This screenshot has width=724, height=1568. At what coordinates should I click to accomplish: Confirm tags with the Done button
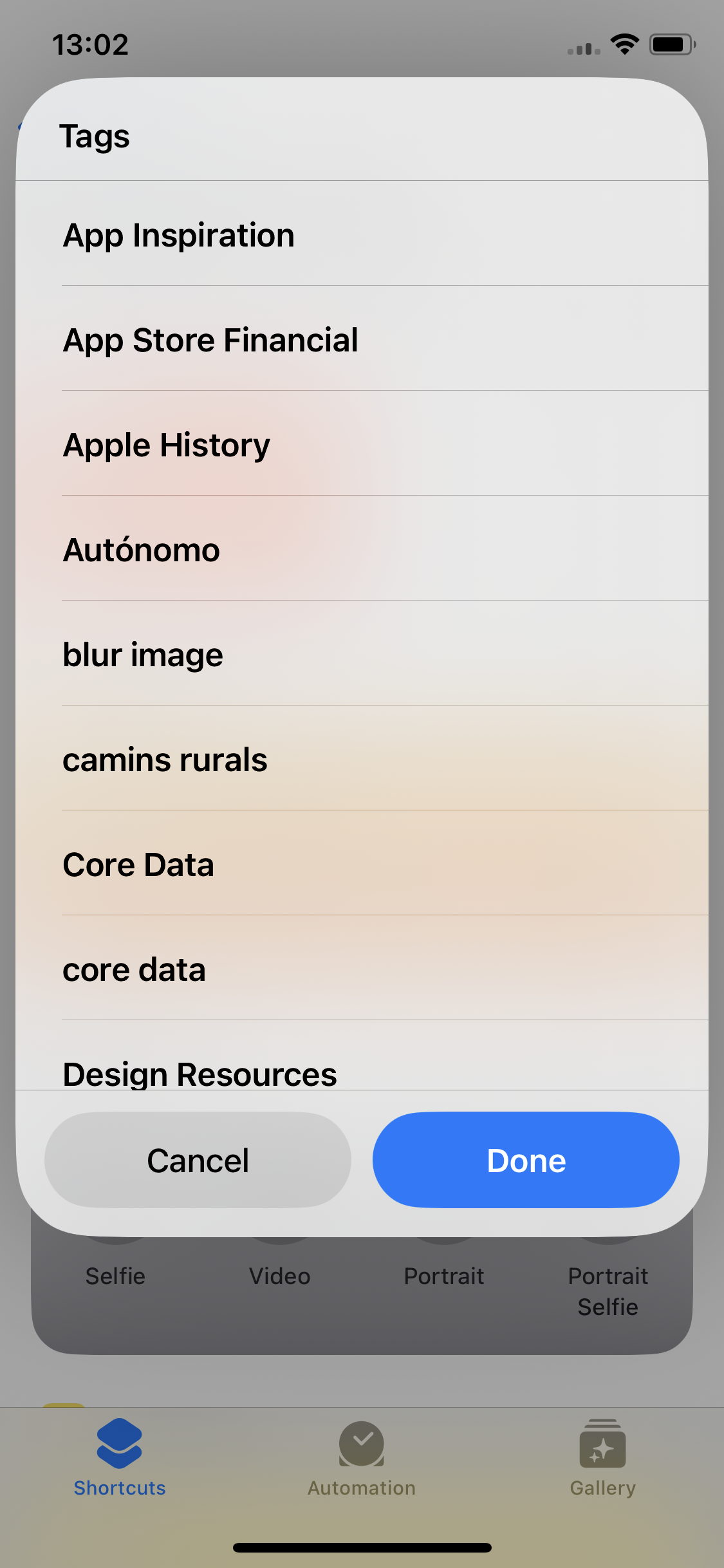tap(526, 1160)
